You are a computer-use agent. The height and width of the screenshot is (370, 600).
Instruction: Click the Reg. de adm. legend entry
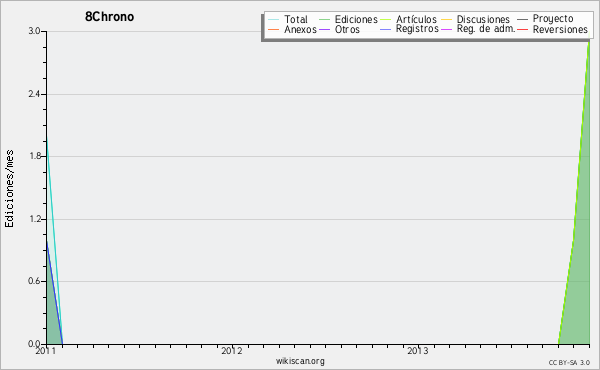click(x=478, y=29)
